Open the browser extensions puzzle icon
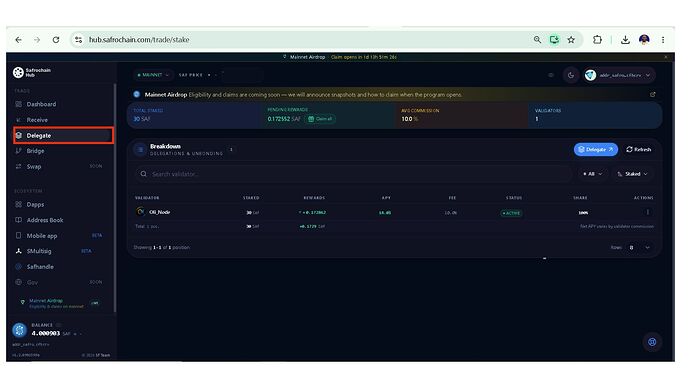This screenshot has width=690, height=388. pos(597,40)
